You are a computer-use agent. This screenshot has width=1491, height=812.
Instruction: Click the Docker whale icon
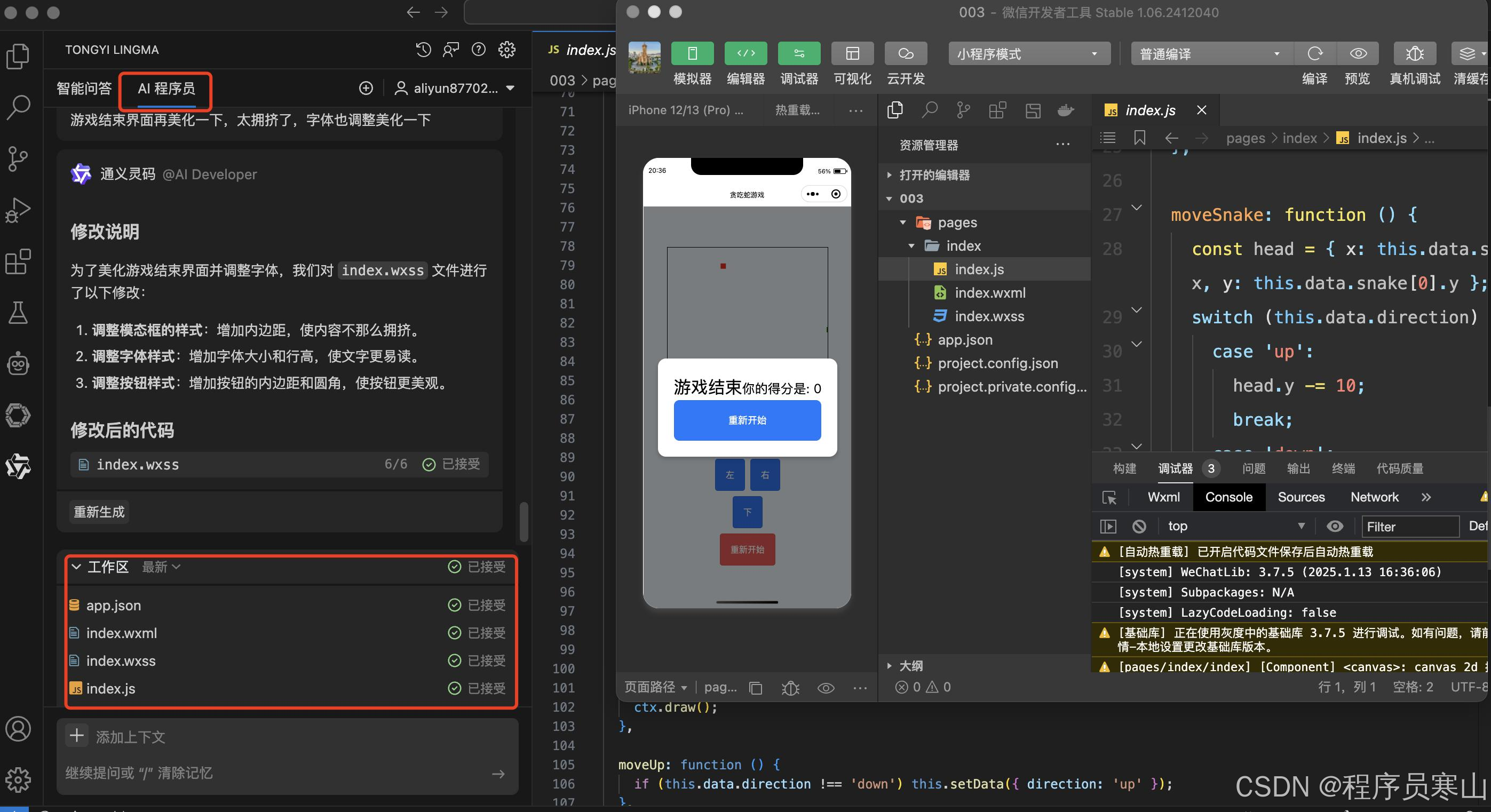point(1065,110)
